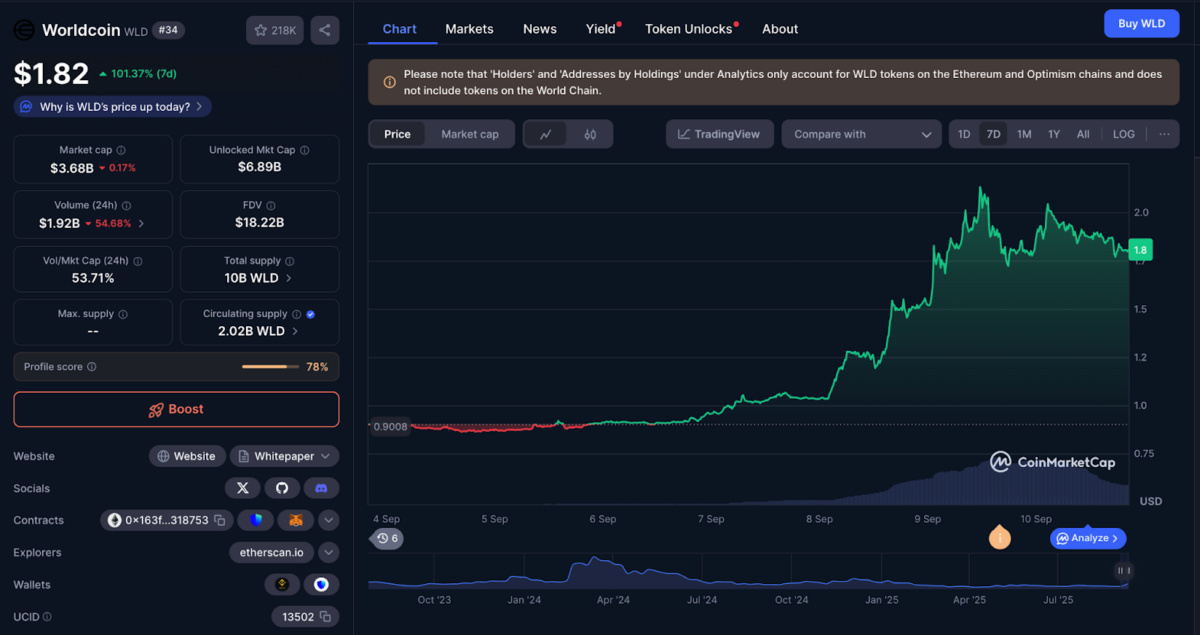Viewport: 1200px width, 635px height.
Task: Expand Total supply 10B WLD arrow
Action: [x=289, y=278]
